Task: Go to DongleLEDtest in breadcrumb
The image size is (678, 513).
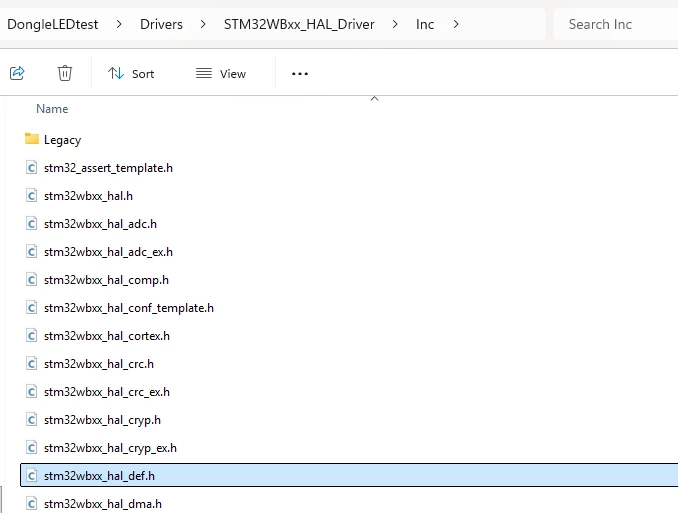Action: pyautogui.click(x=53, y=24)
